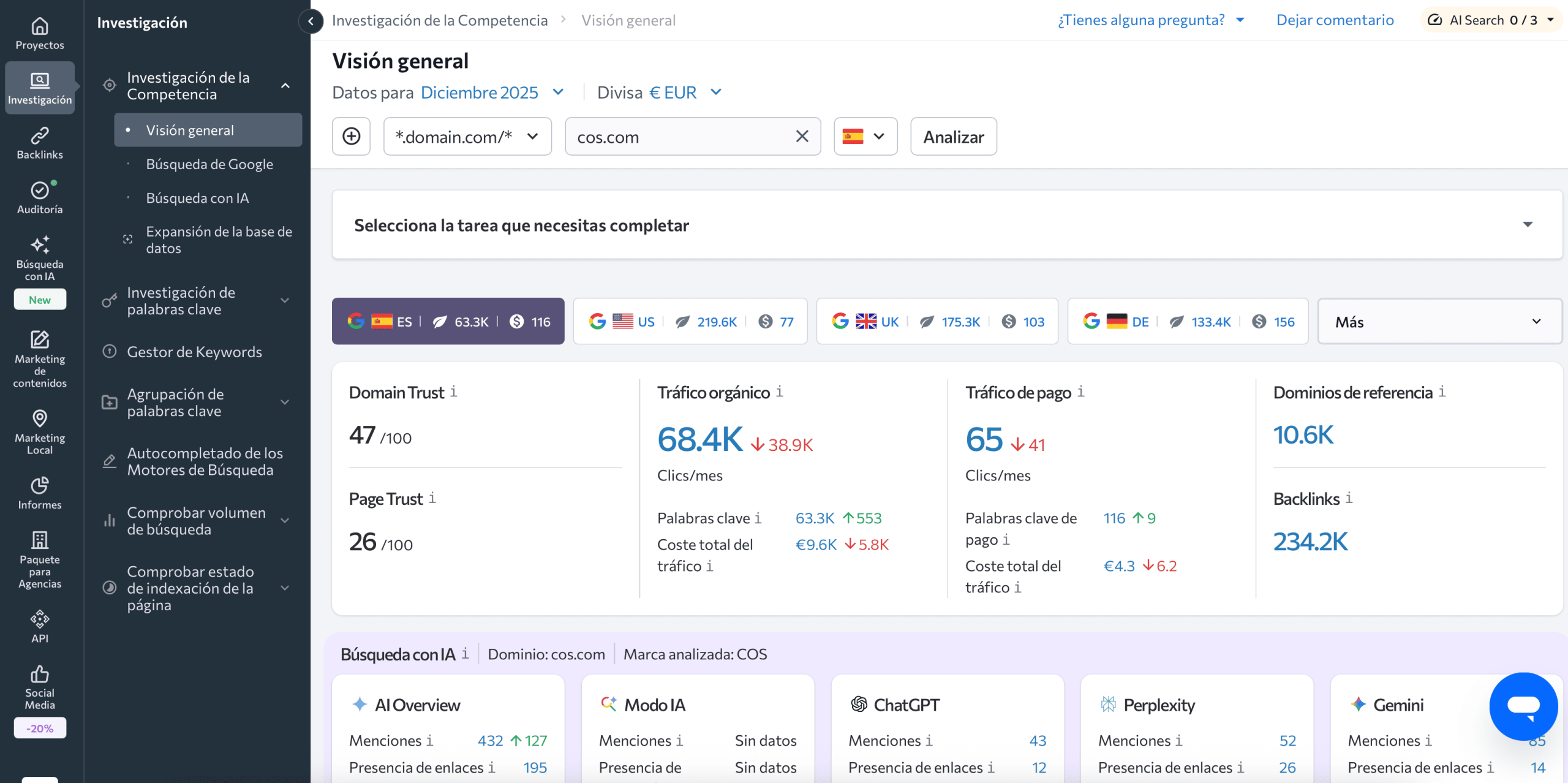Image resolution: width=1568 pixels, height=783 pixels.
Task: Open the Spain flag country selector
Action: pyautogui.click(x=865, y=136)
